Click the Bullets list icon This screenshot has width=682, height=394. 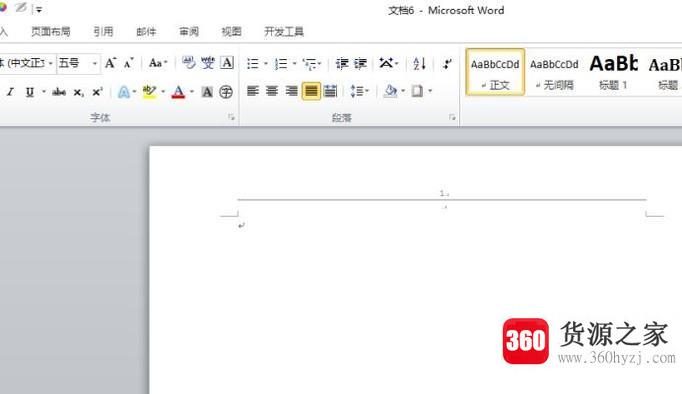[253, 64]
